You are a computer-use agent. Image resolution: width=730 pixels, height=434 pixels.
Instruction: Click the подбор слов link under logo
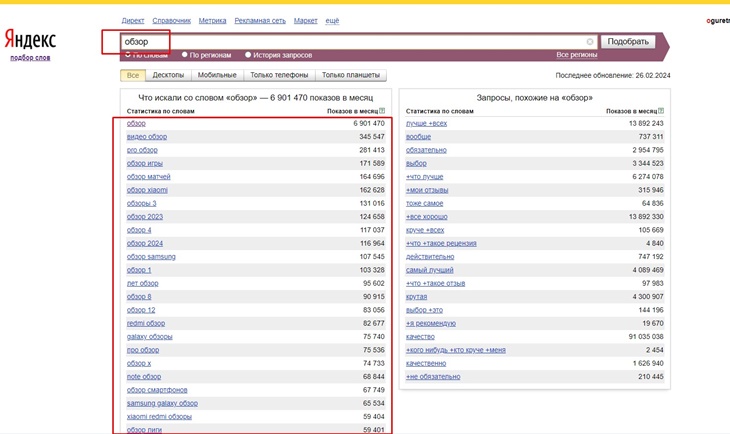30,58
